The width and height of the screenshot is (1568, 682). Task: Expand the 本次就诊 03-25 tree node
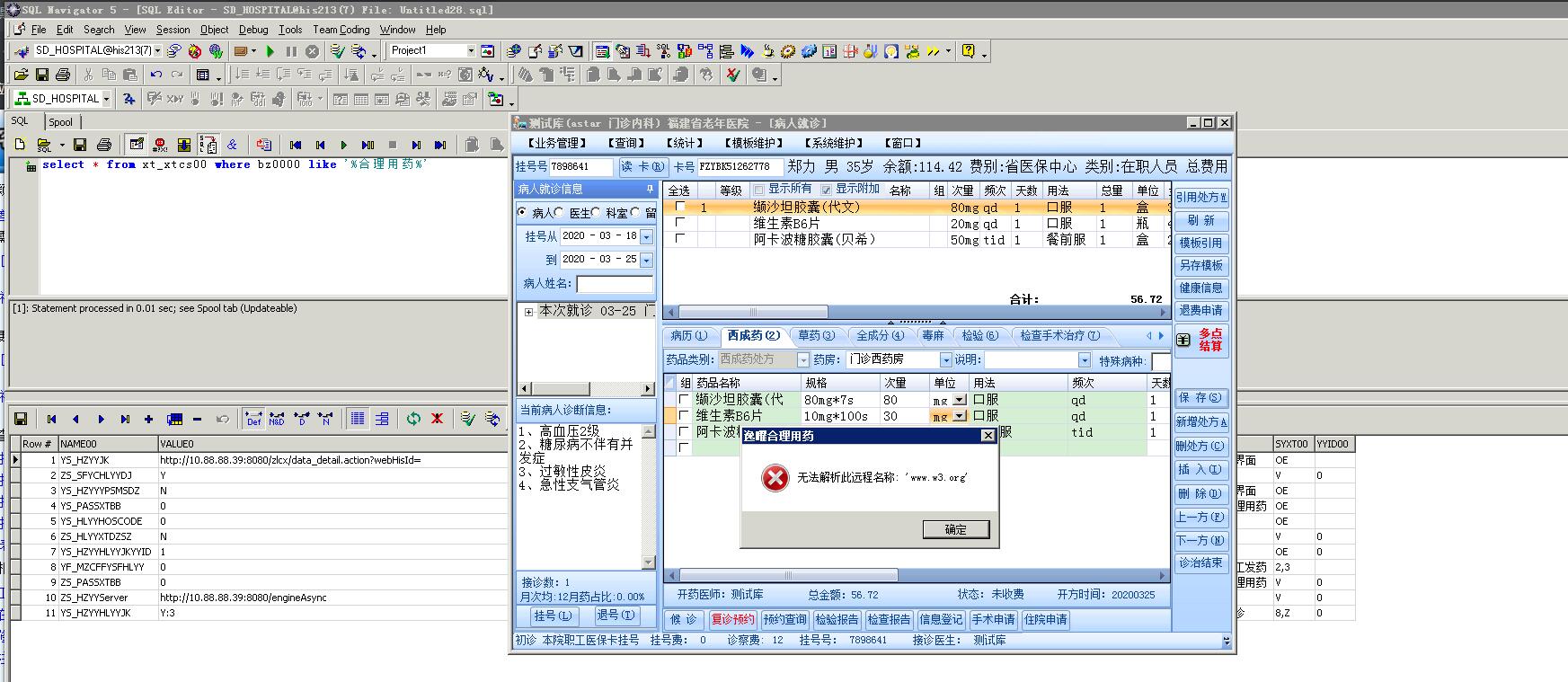tap(528, 312)
